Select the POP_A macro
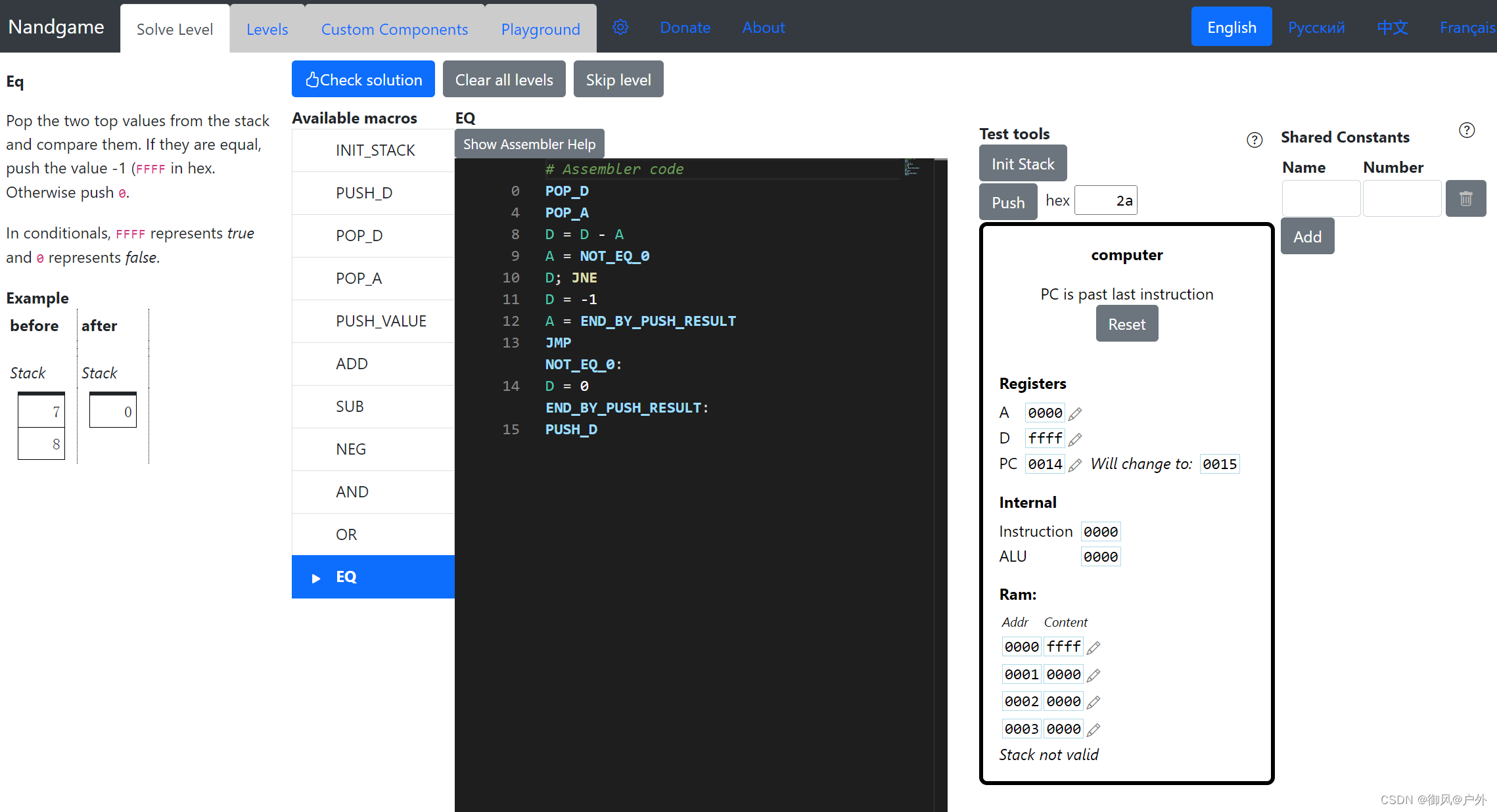 373,279
